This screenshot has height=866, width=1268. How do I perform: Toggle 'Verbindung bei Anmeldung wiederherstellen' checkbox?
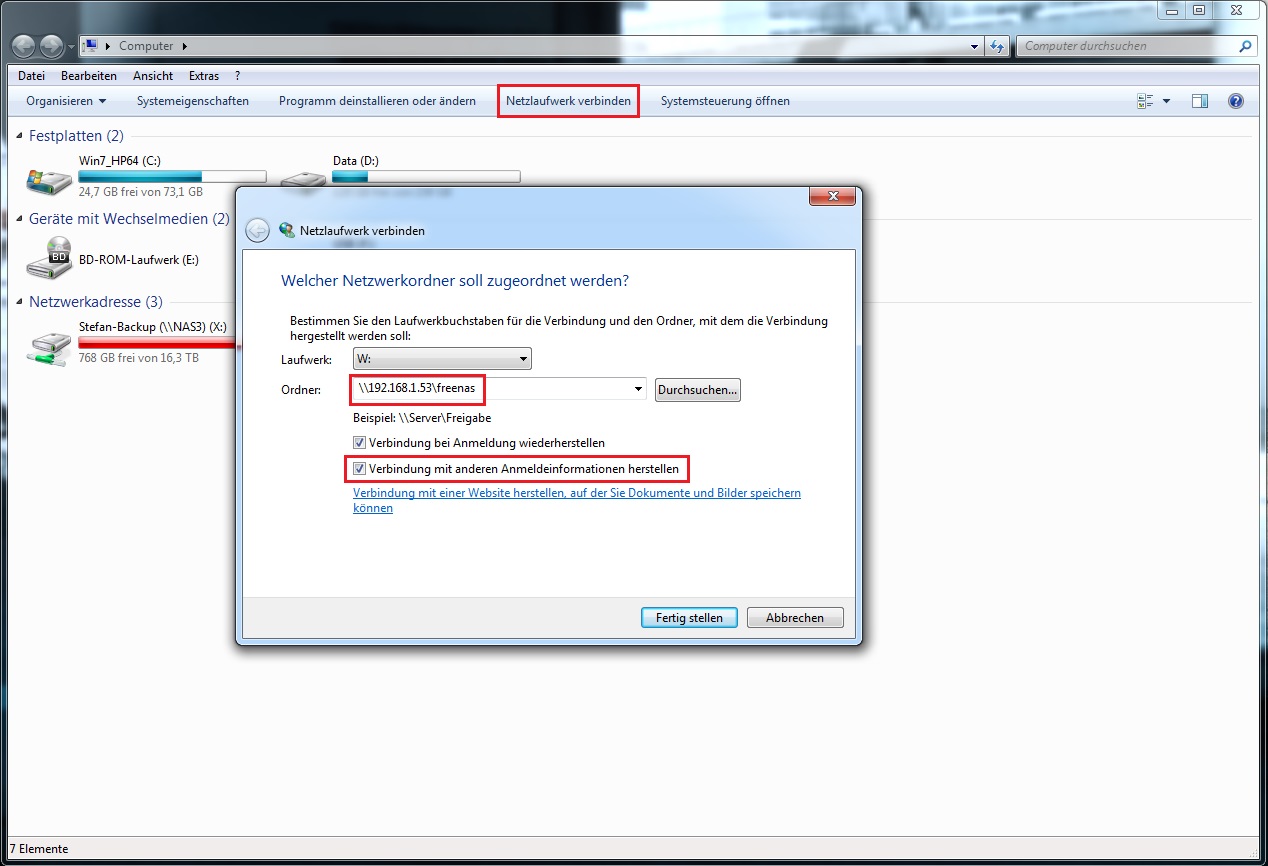(x=359, y=442)
